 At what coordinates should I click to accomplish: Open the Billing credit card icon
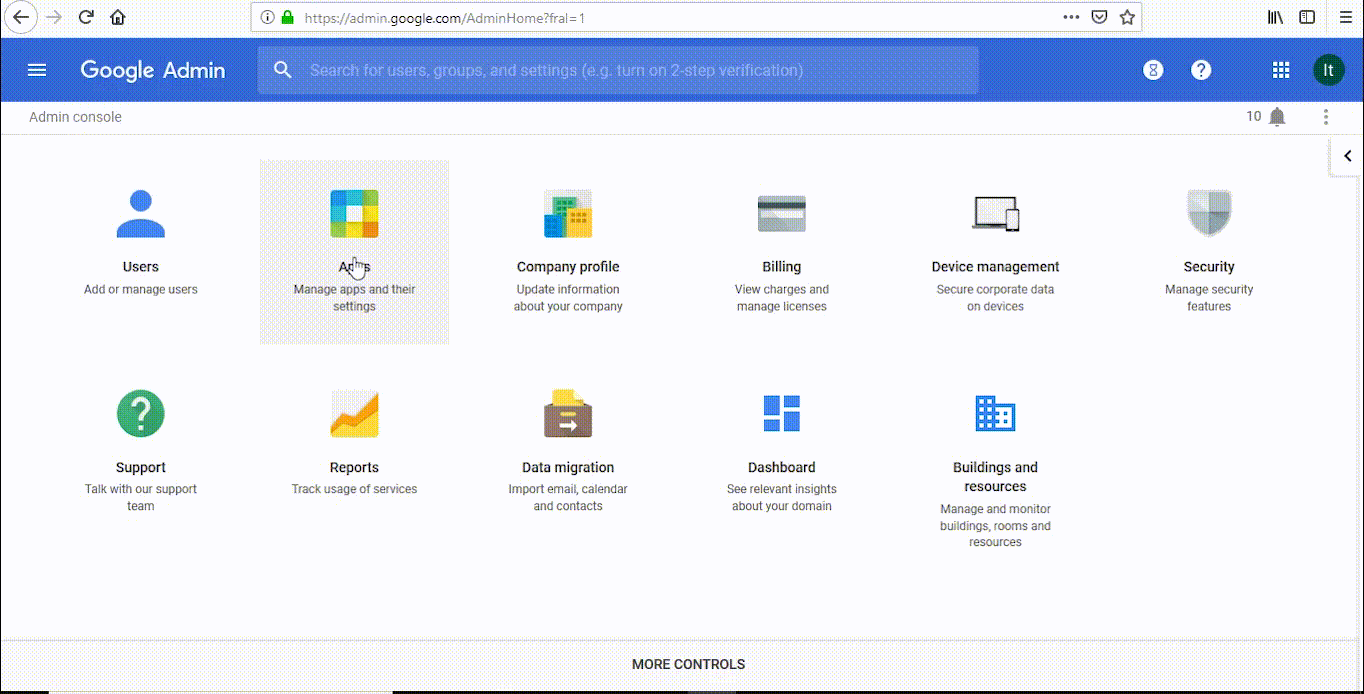[782, 214]
